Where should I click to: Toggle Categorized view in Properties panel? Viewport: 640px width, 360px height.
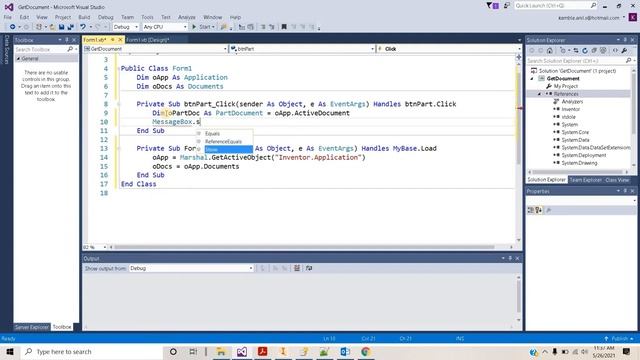[x=531, y=210]
